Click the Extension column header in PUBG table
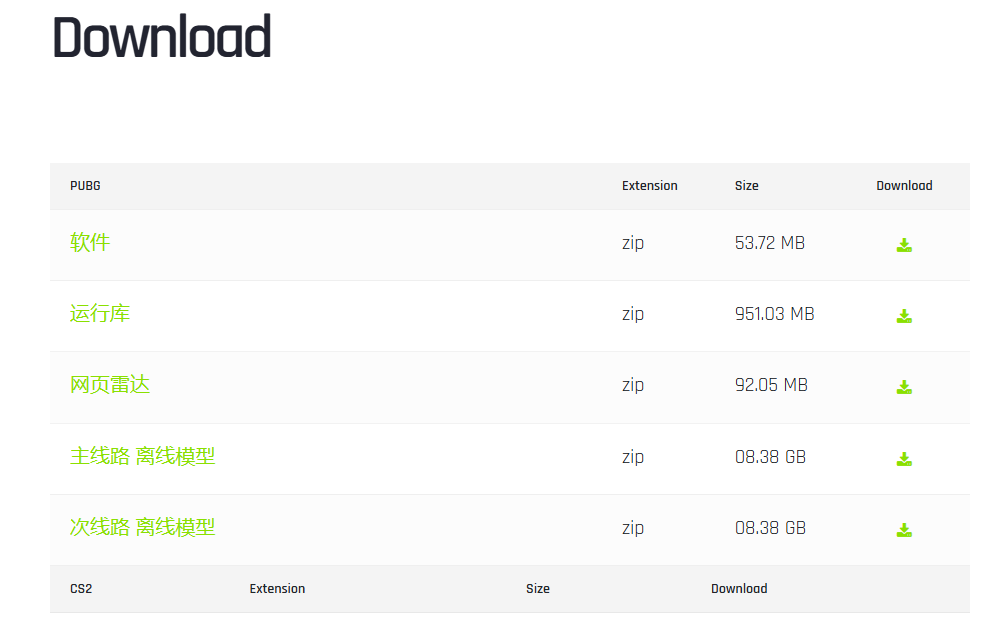 [649, 186]
